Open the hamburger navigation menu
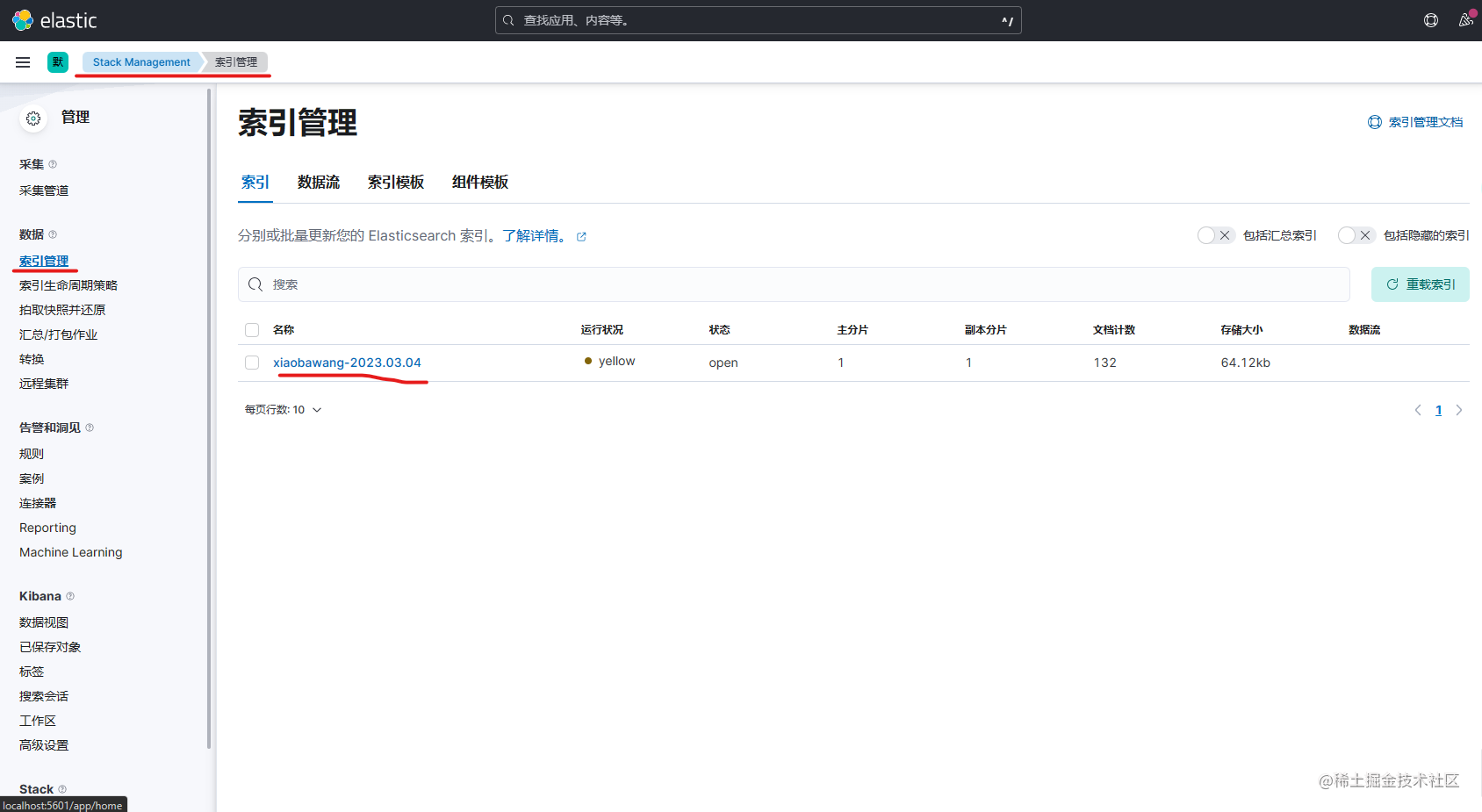 [x=22, y=61]
